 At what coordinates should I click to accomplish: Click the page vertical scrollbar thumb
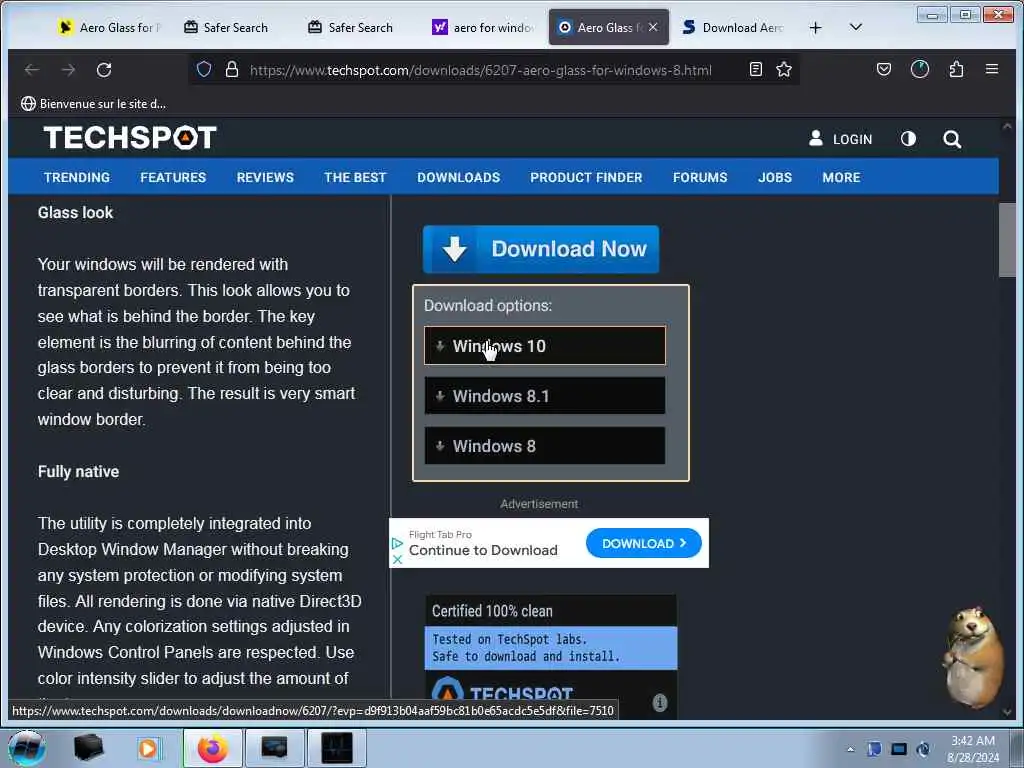coord(1006,240)
